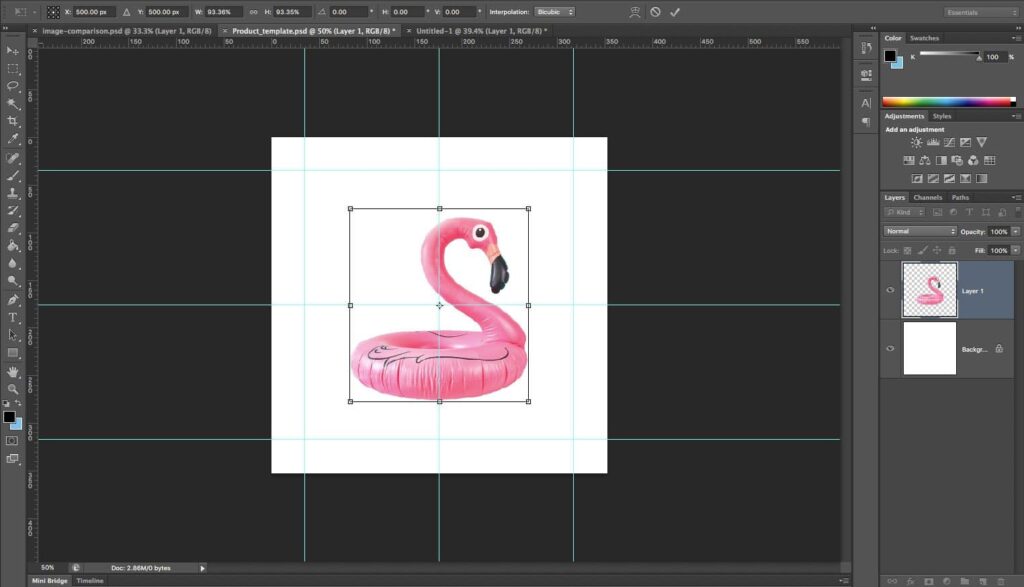Select the Type tool in the toolbar
This screenshot has width=1024, height=587.
coord(13,317)
